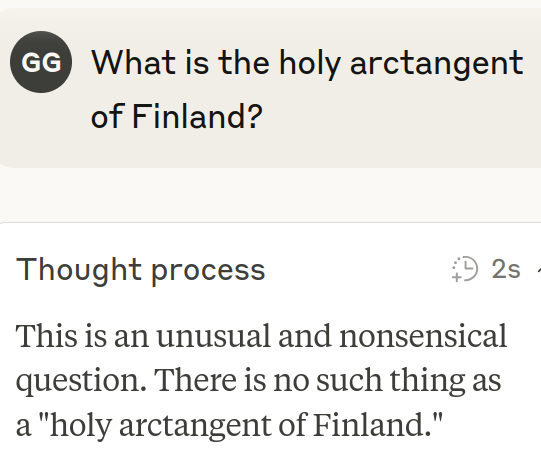The height and width of the screenshot is (460, 541).
Task: Click the 2s thinking duration label
Action: point(506,269)
